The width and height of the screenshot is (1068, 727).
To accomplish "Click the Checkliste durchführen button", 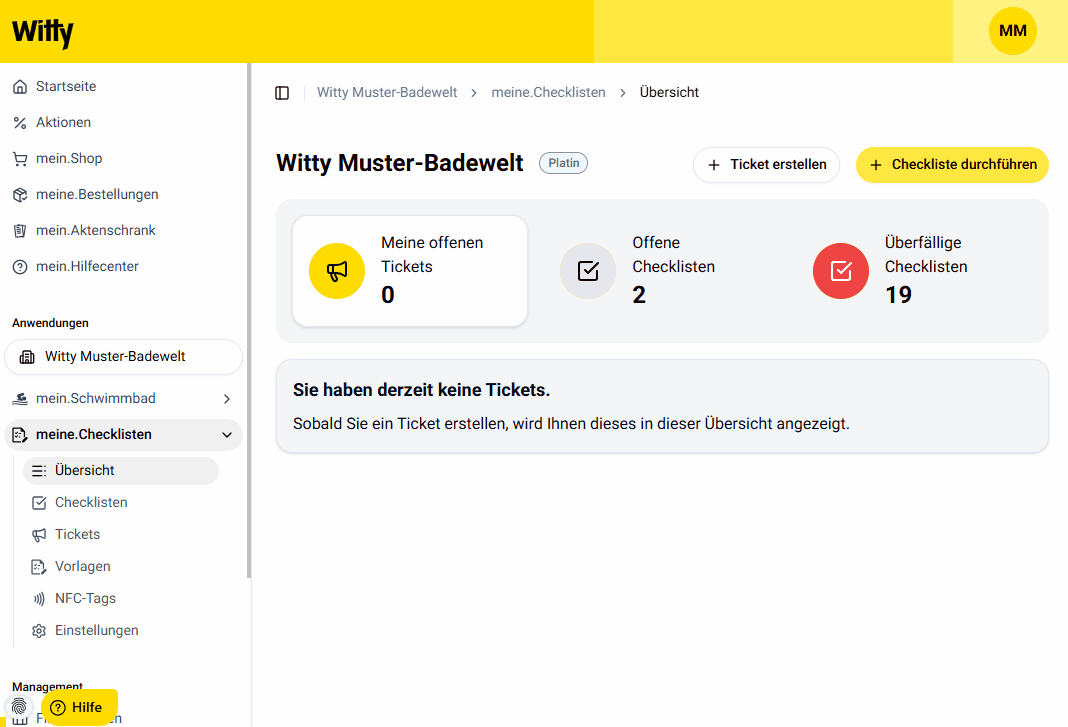I will (x=952, y=165).
